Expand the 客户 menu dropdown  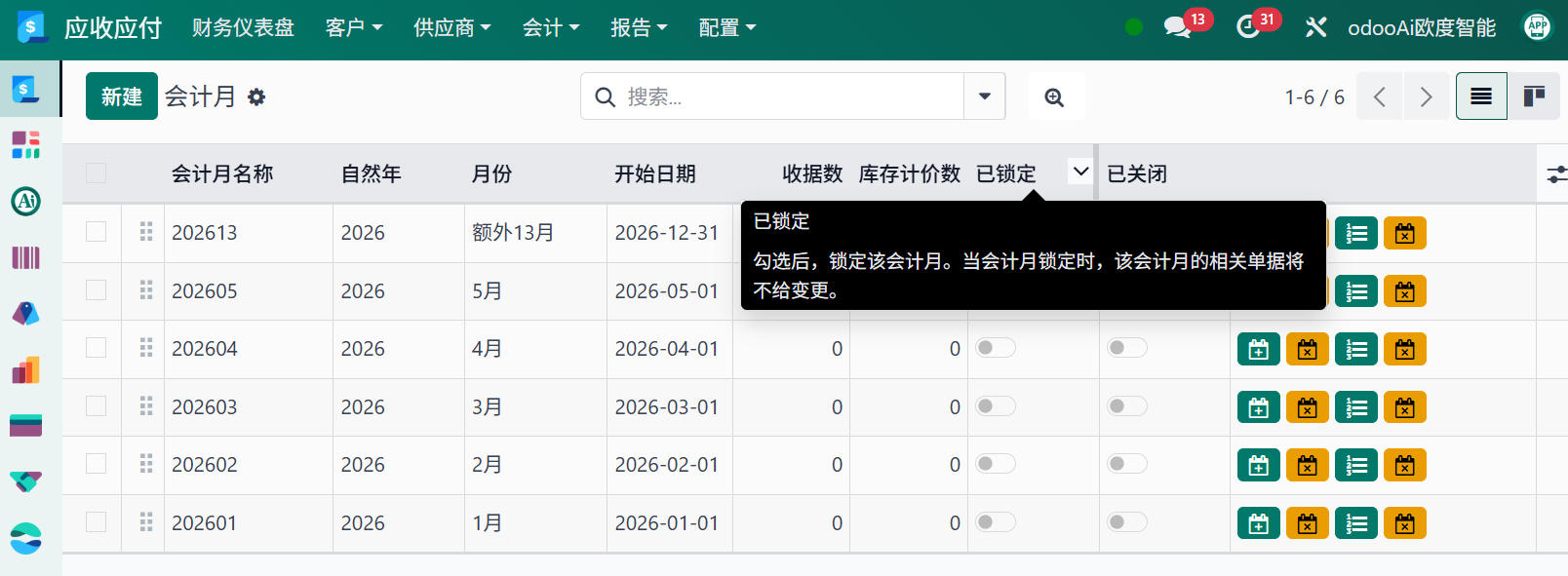coord(354,27)
